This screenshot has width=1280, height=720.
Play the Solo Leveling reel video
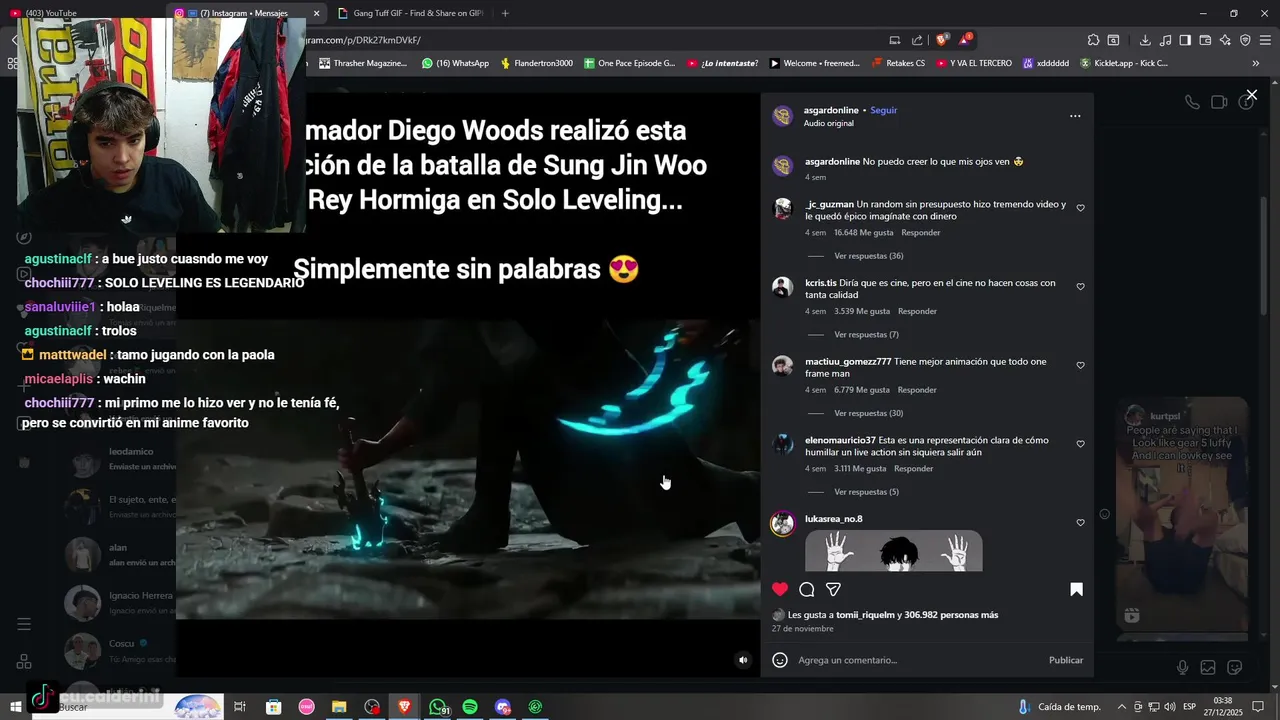pos(468,470)
